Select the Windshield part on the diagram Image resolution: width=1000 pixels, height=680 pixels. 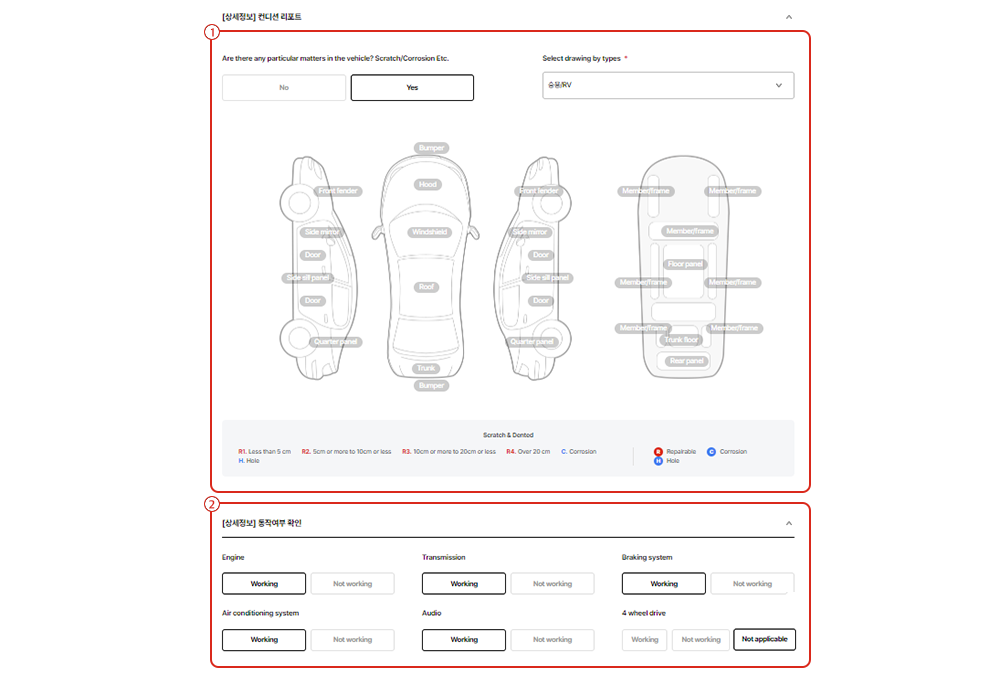point(430,232)
